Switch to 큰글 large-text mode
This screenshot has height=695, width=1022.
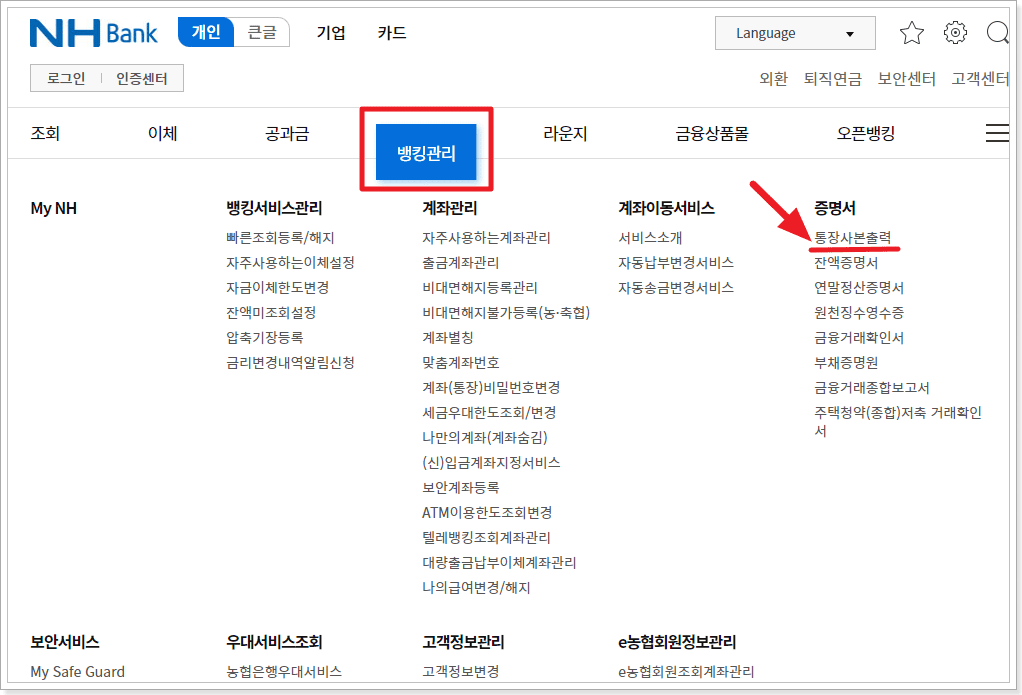261,32
